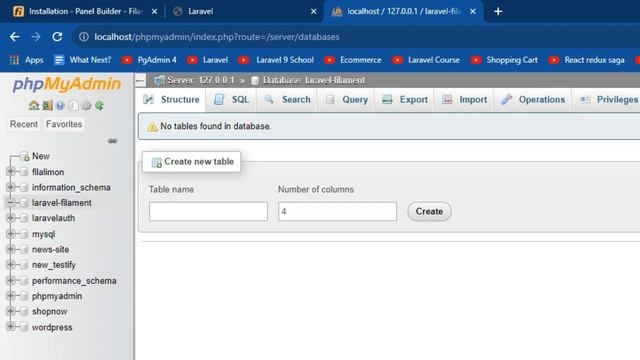Image resolution: width=640 pixels, height=360 pixels.
Task: Open the Operations tab
Action: (533, 100)
